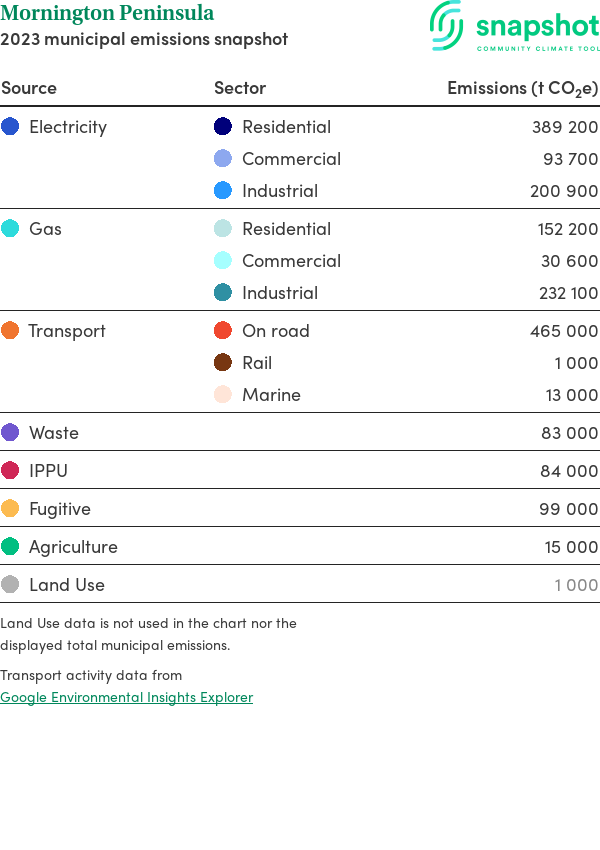Click the Emissions (t CO2e) column header
The height and width of the screenshot is (850, 600).
point(522,88)
